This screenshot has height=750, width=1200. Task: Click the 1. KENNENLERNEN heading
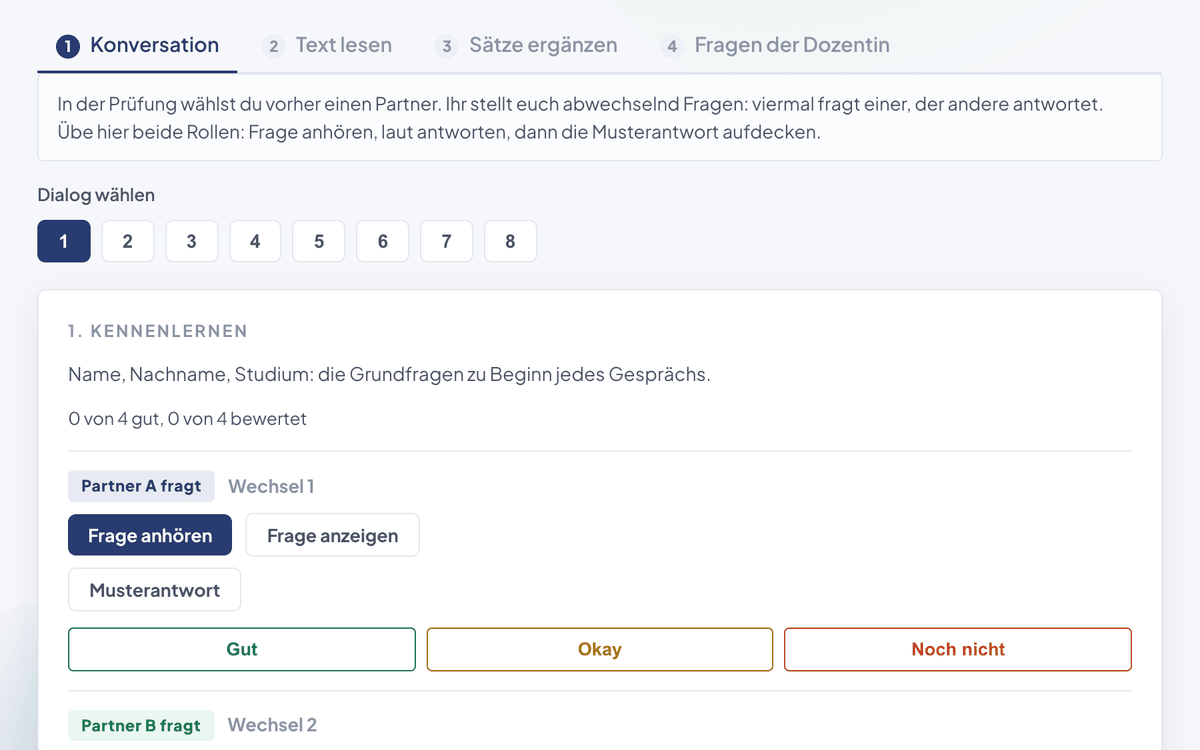point(158,331)
